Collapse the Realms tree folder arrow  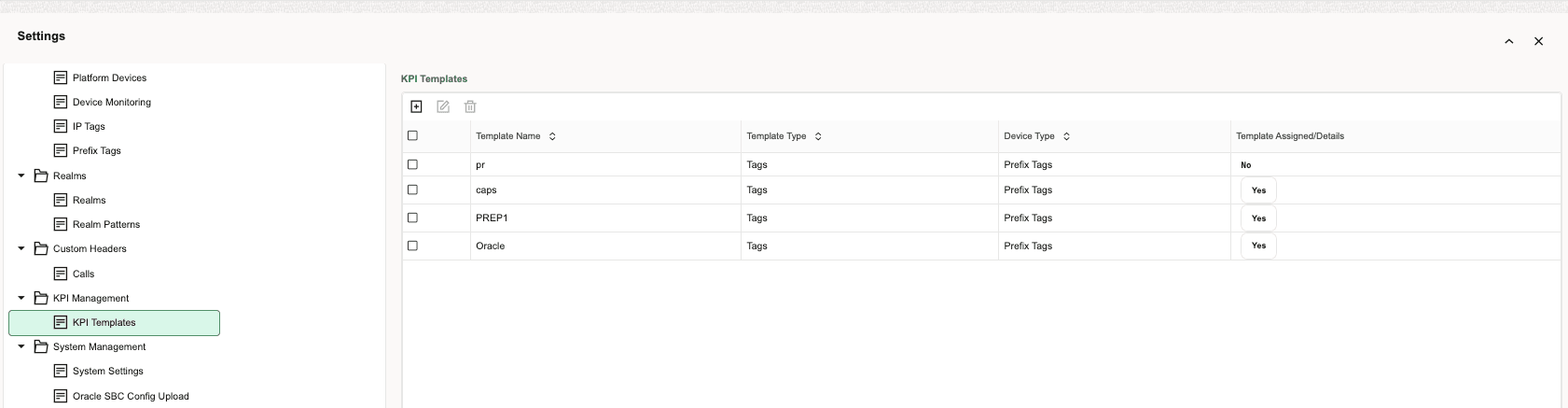(21, 176)
